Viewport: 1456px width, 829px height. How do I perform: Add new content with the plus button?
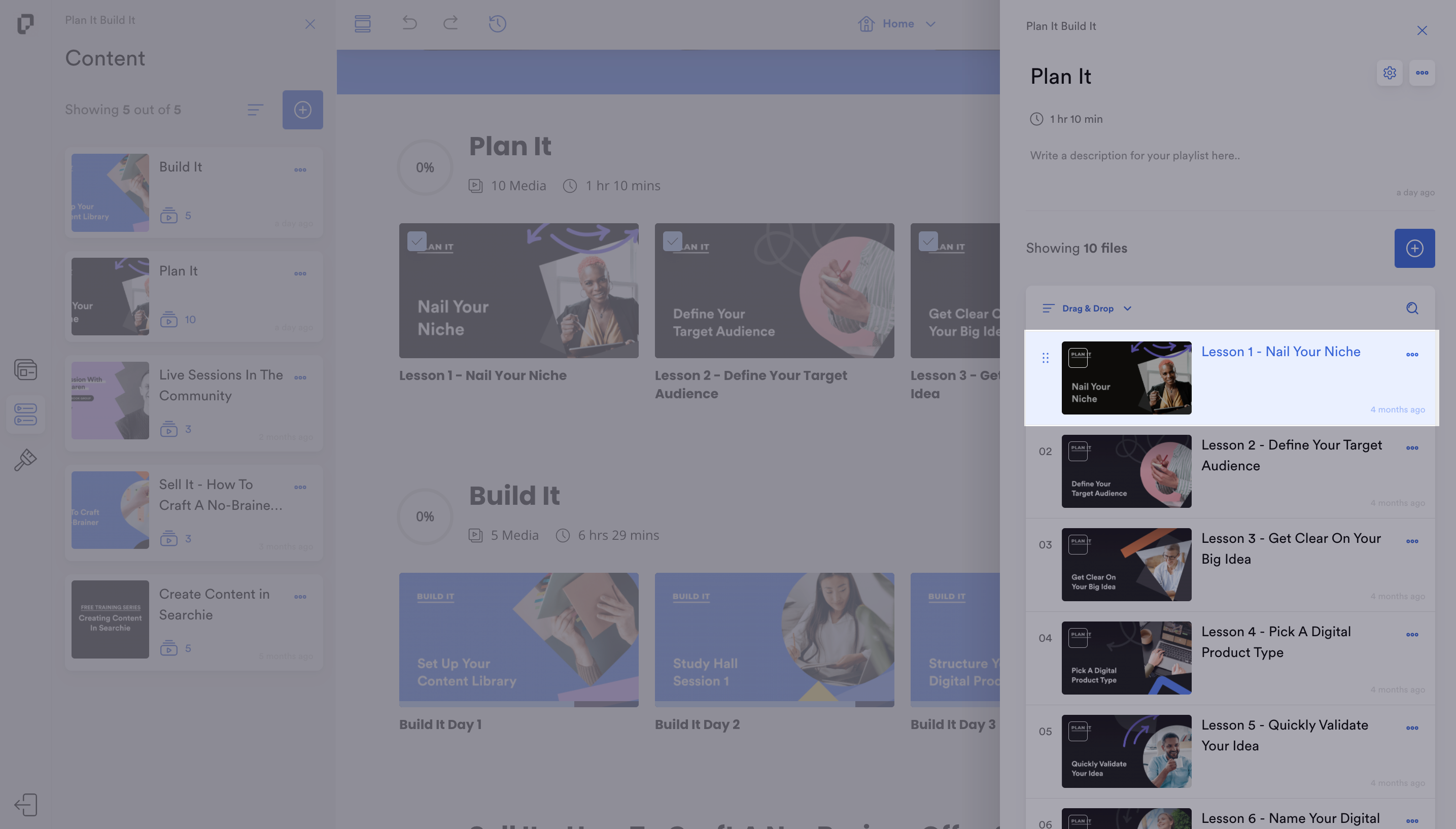(302, 110)
